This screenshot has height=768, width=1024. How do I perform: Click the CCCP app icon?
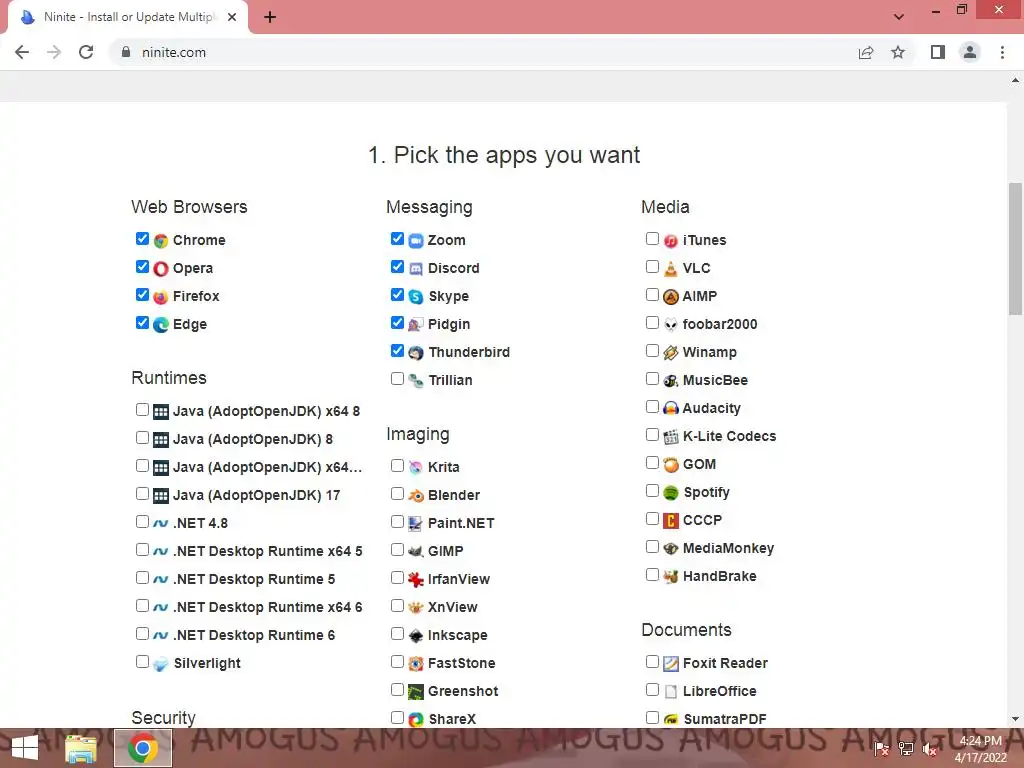click(x=671, y=521)
